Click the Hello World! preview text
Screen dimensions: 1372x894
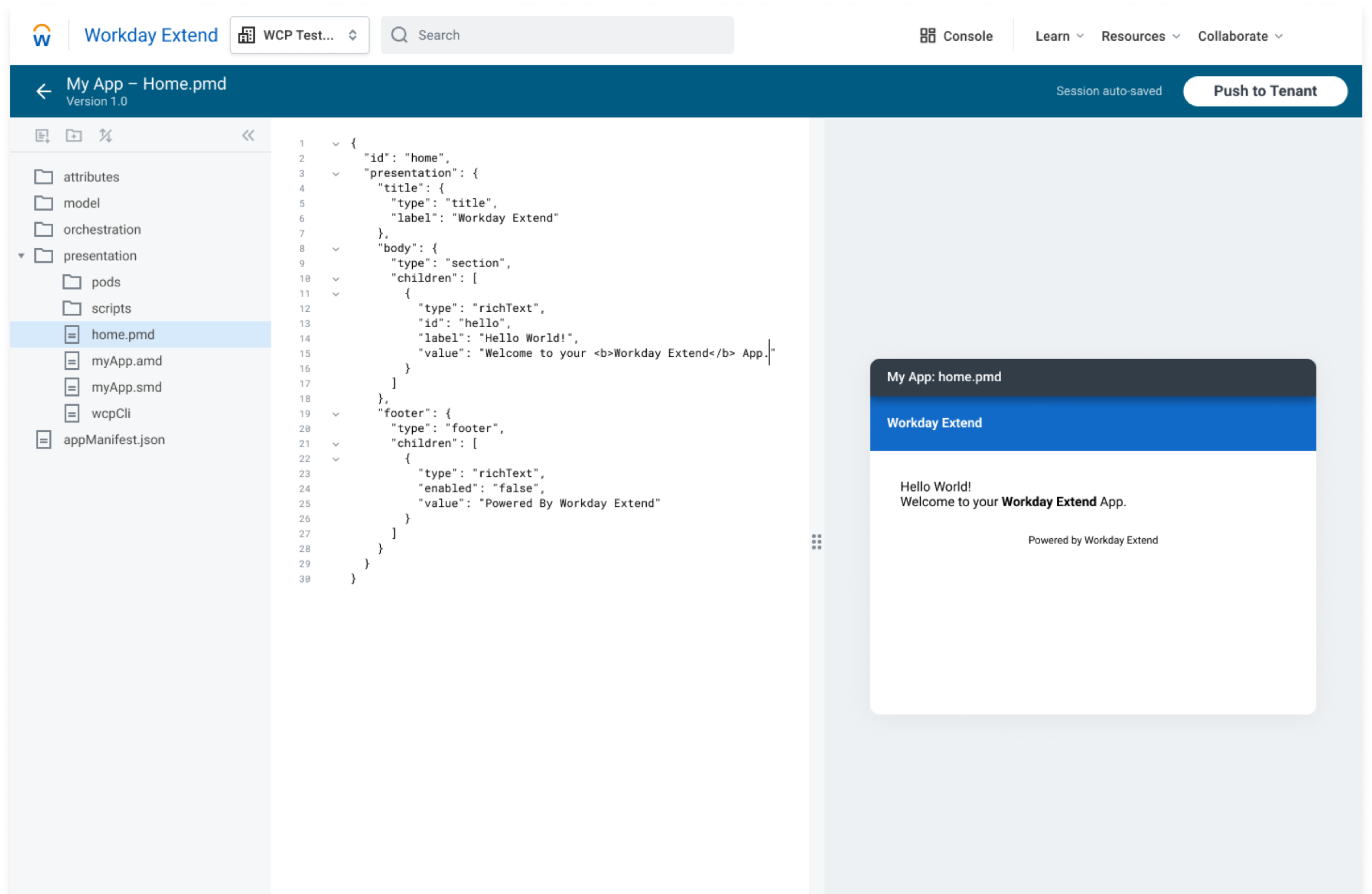(x=935, y=487)
